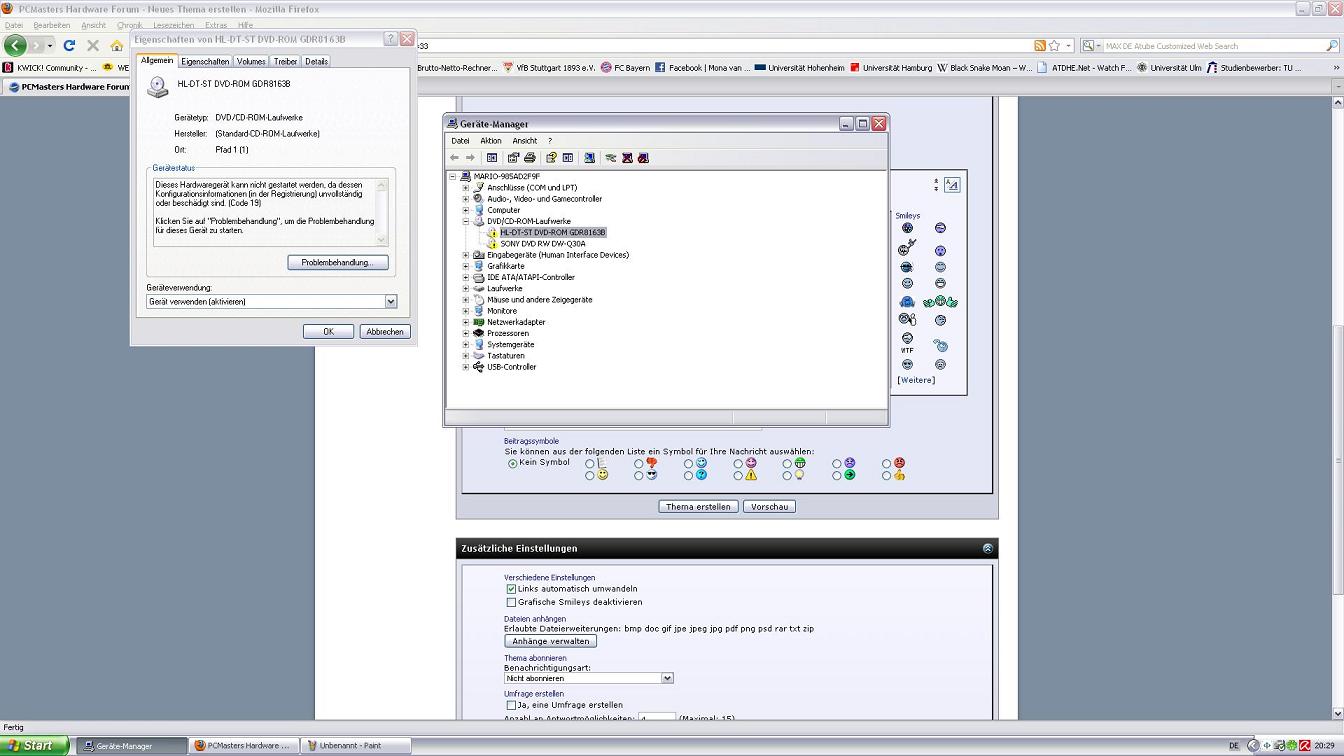Screen dimensions: 1344x756
Task: Select the SONY DVD RW DW-Q30A device
Action: coord(542,243)
